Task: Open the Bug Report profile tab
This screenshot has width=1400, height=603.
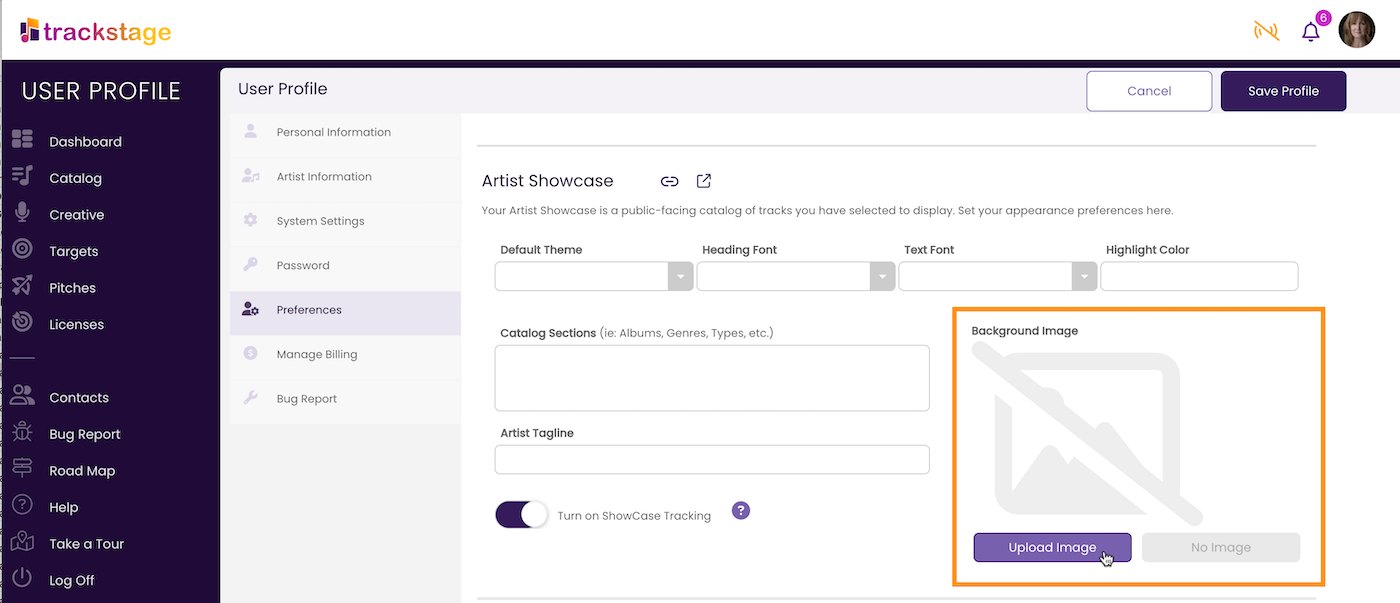Action: (345, 399)
